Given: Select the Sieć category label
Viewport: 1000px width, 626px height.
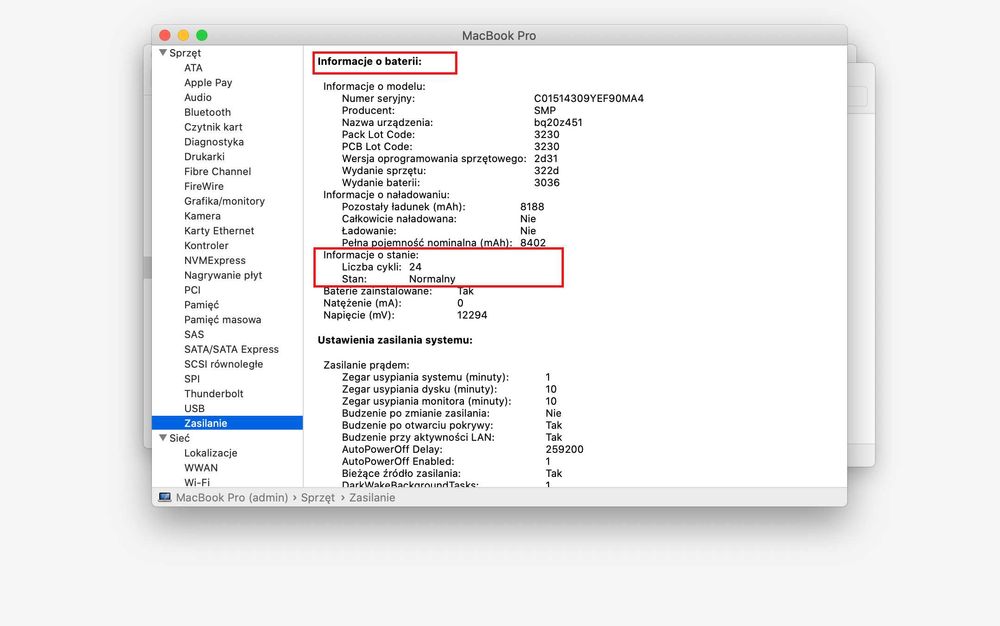Looking at the screenshot, I should (x=179, y=438).
